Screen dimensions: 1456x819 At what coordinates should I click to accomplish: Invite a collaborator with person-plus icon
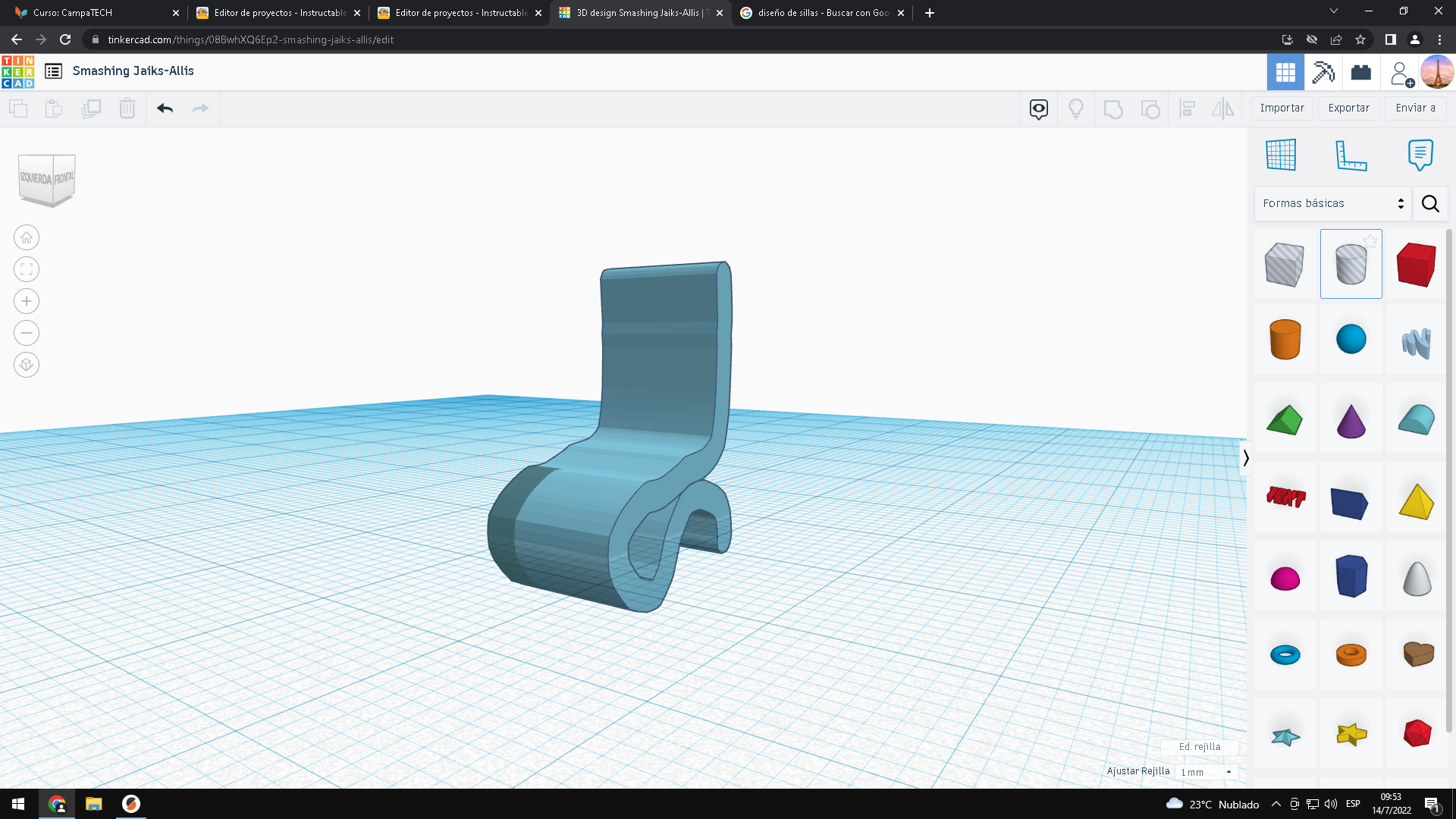tap(1401, 74)
